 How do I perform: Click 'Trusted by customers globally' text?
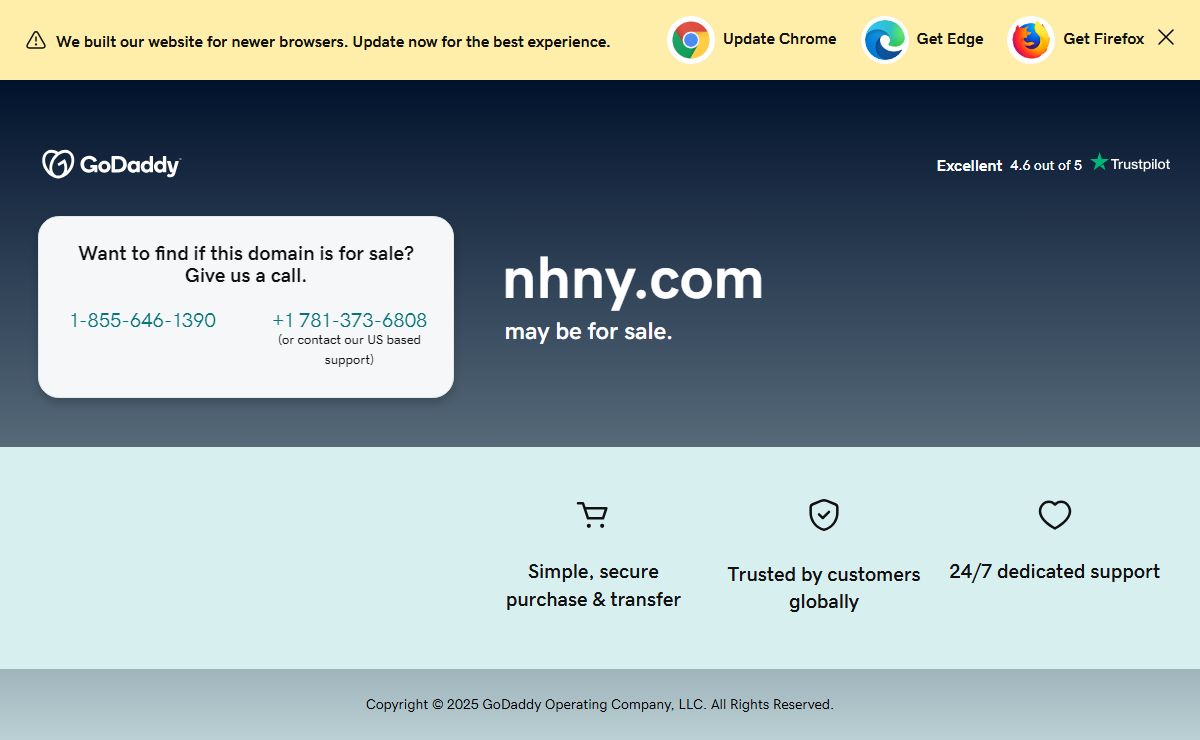(824, 588)
